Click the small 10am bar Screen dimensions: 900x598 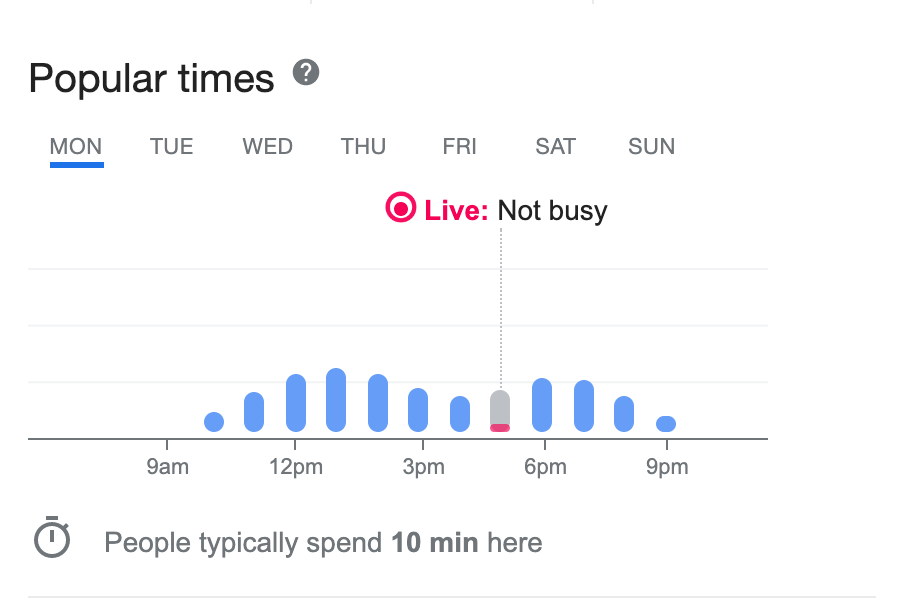click(214, 422)
